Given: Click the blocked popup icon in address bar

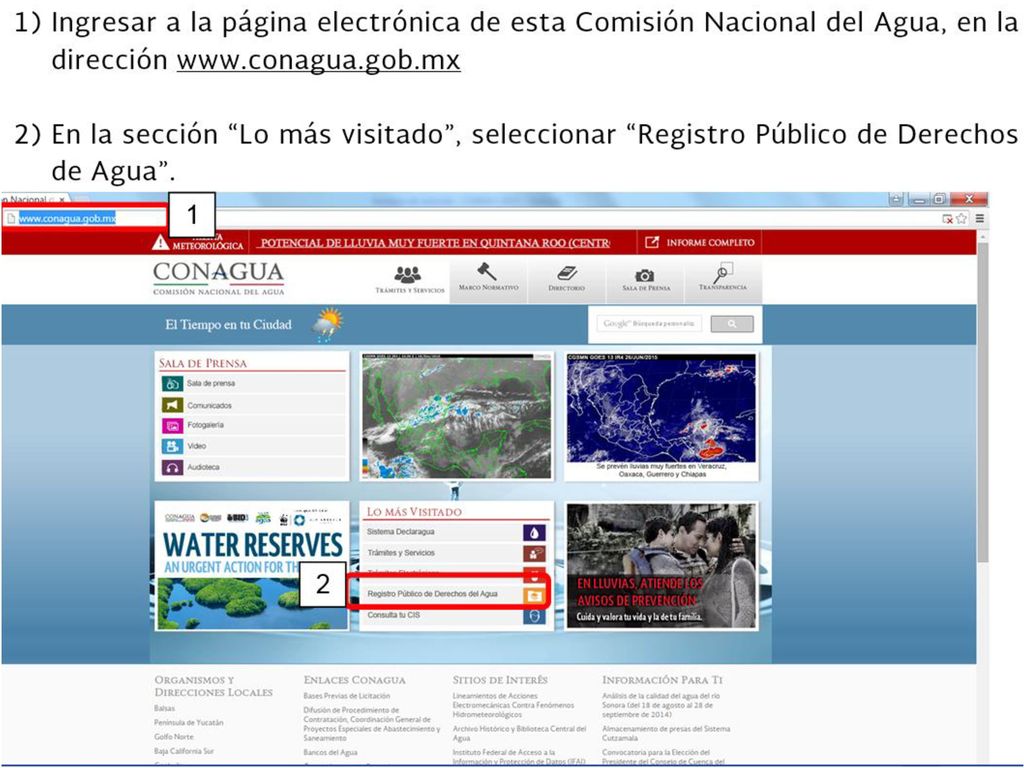Looking at the screenshot, I should tap(948, 219).
